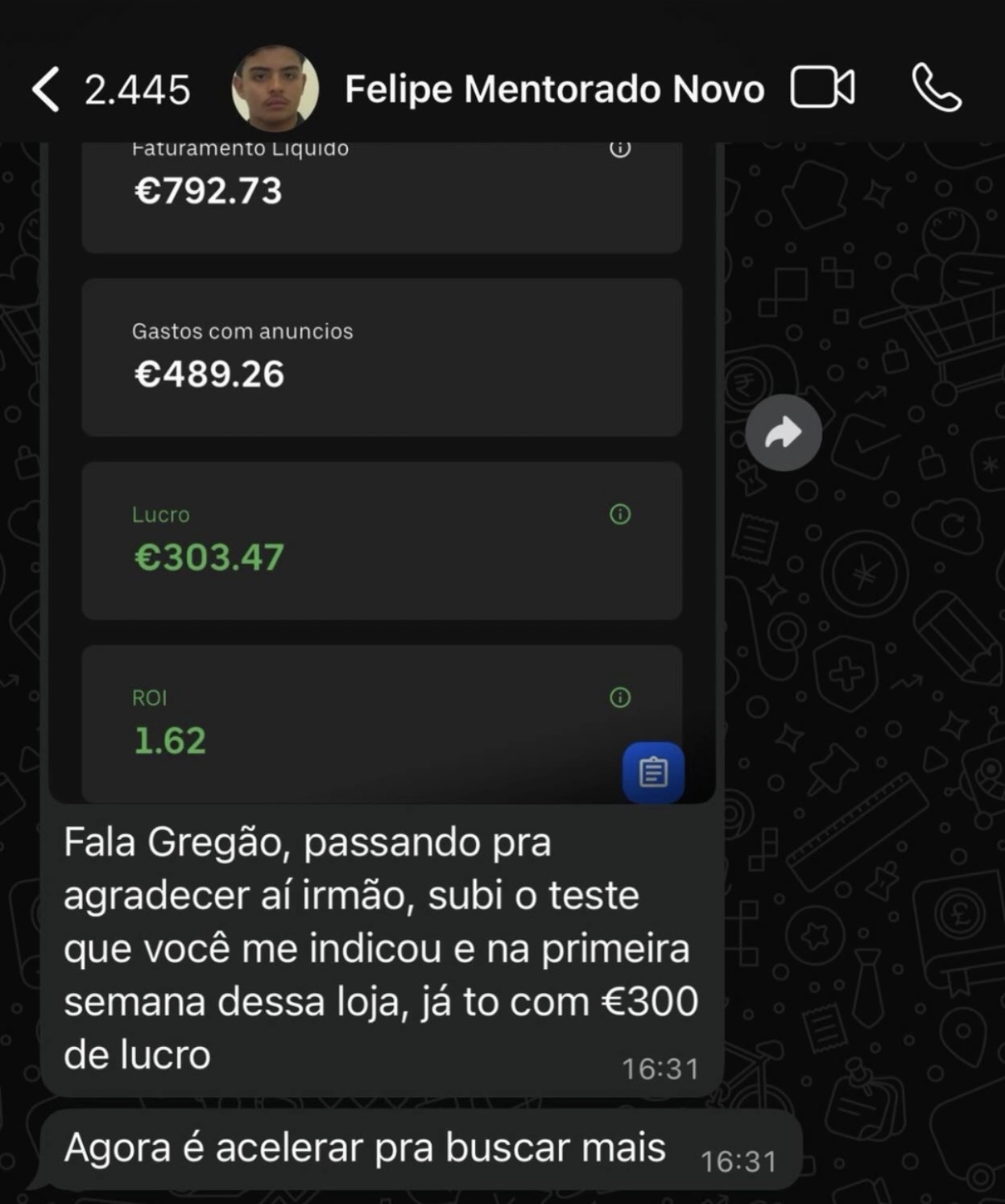1005x1204 pixels.
Task: Open info icon on ROI card
Action: [620, 697]
